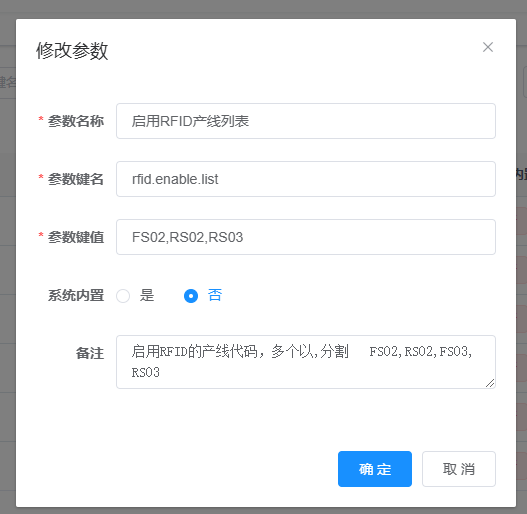Choose the 是 option text label

click(147, 295)
